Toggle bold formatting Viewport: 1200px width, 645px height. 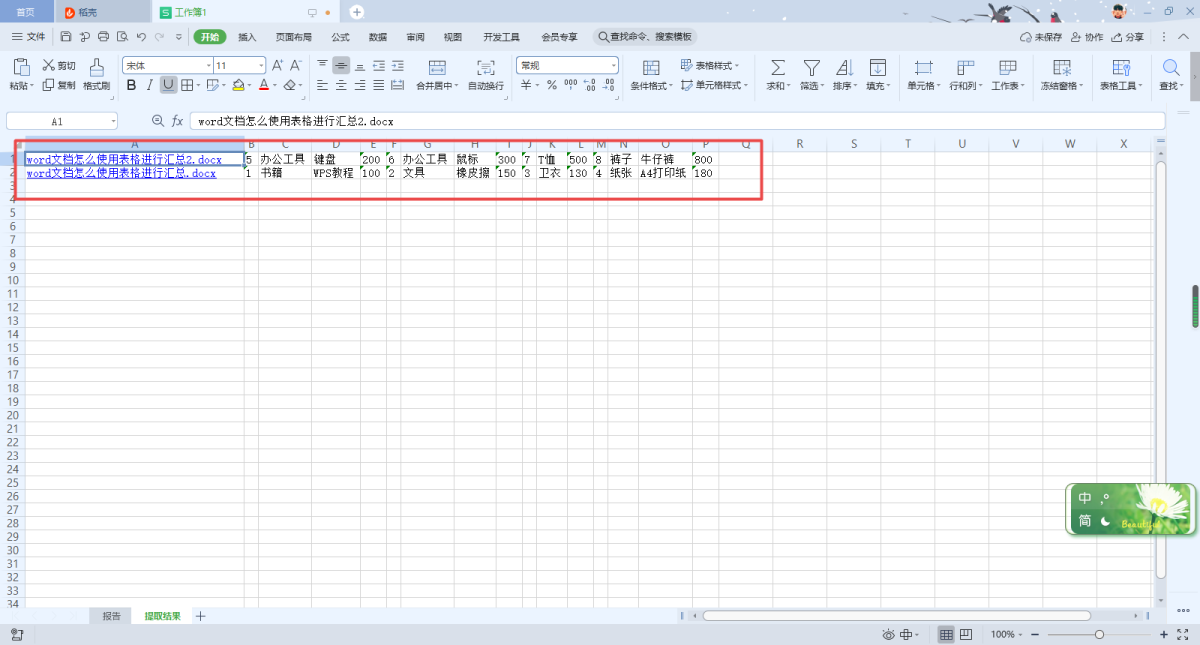coord(131,86)
